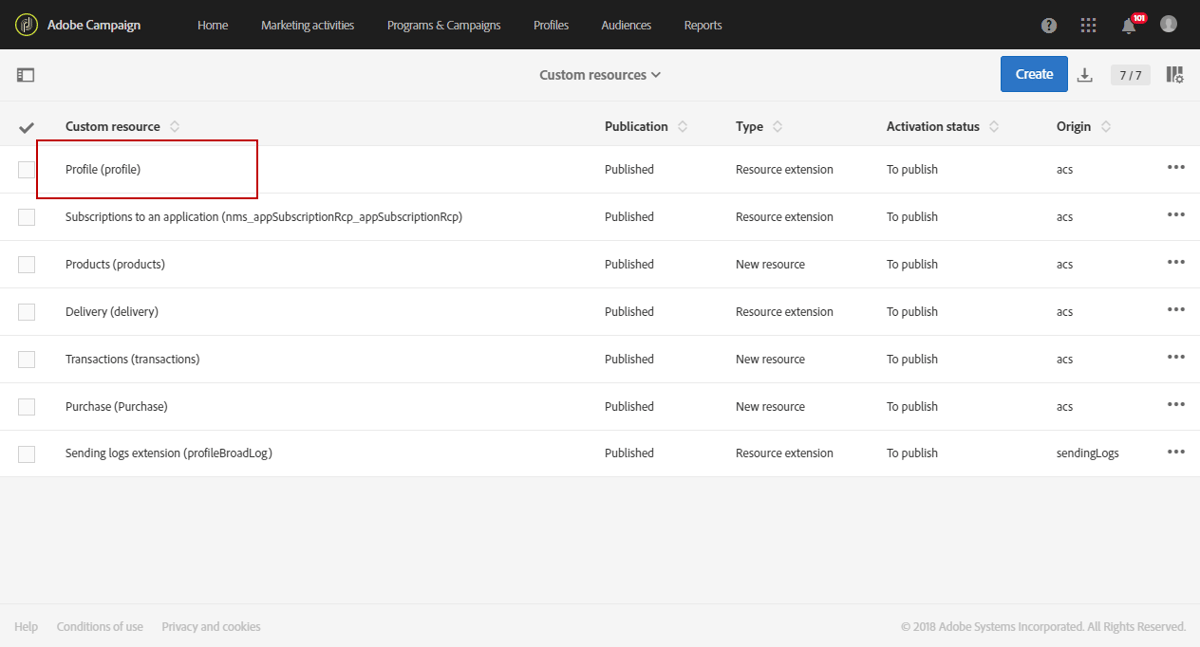Screen dimensions: 1200x647
Task: Select the Delivery (delivery) row checkbox
Action: pos(27,312)
